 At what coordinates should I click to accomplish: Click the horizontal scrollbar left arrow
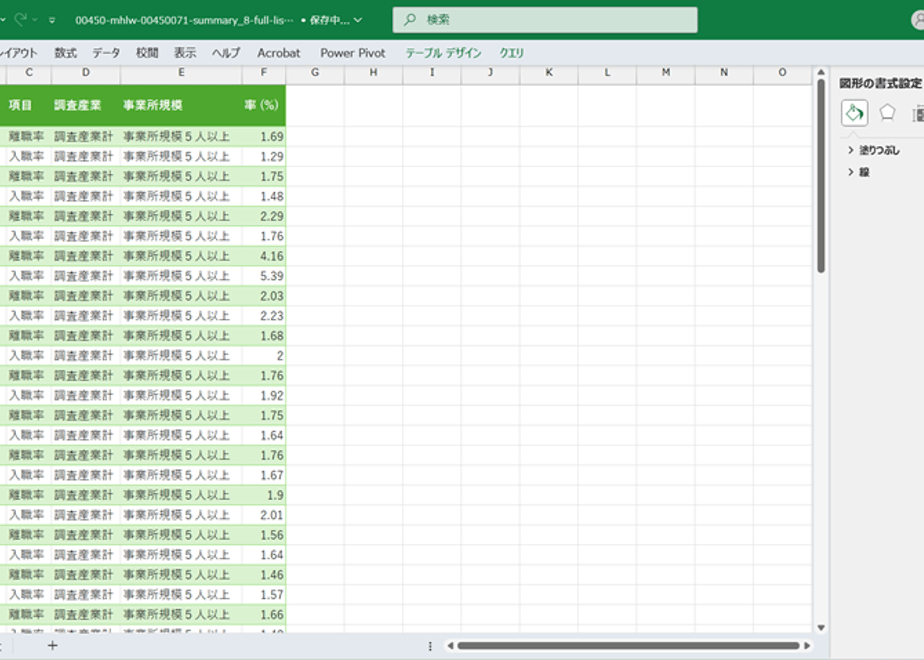click(x=450, y=646)
